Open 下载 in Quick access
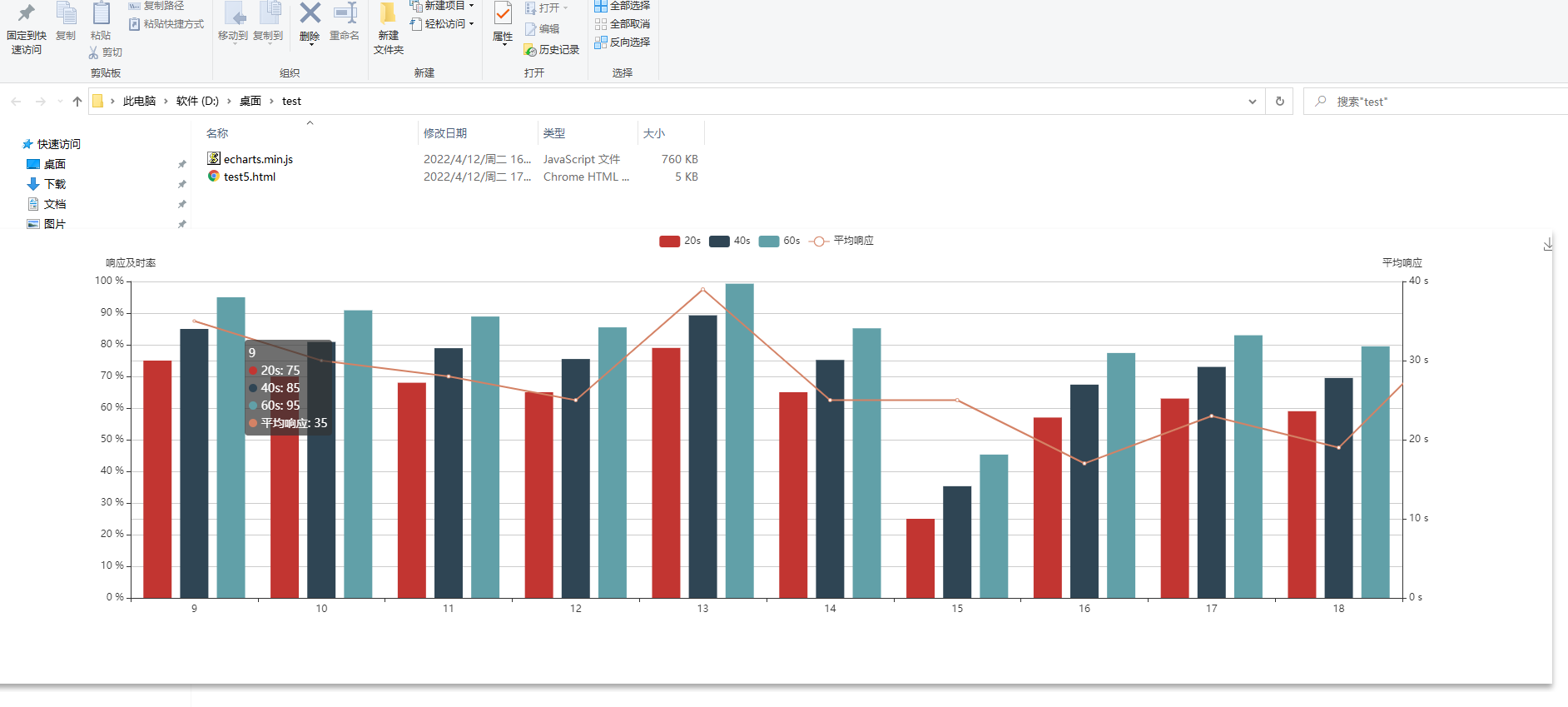The width and height of the screenshot is (1568, 707). [55, 184]
